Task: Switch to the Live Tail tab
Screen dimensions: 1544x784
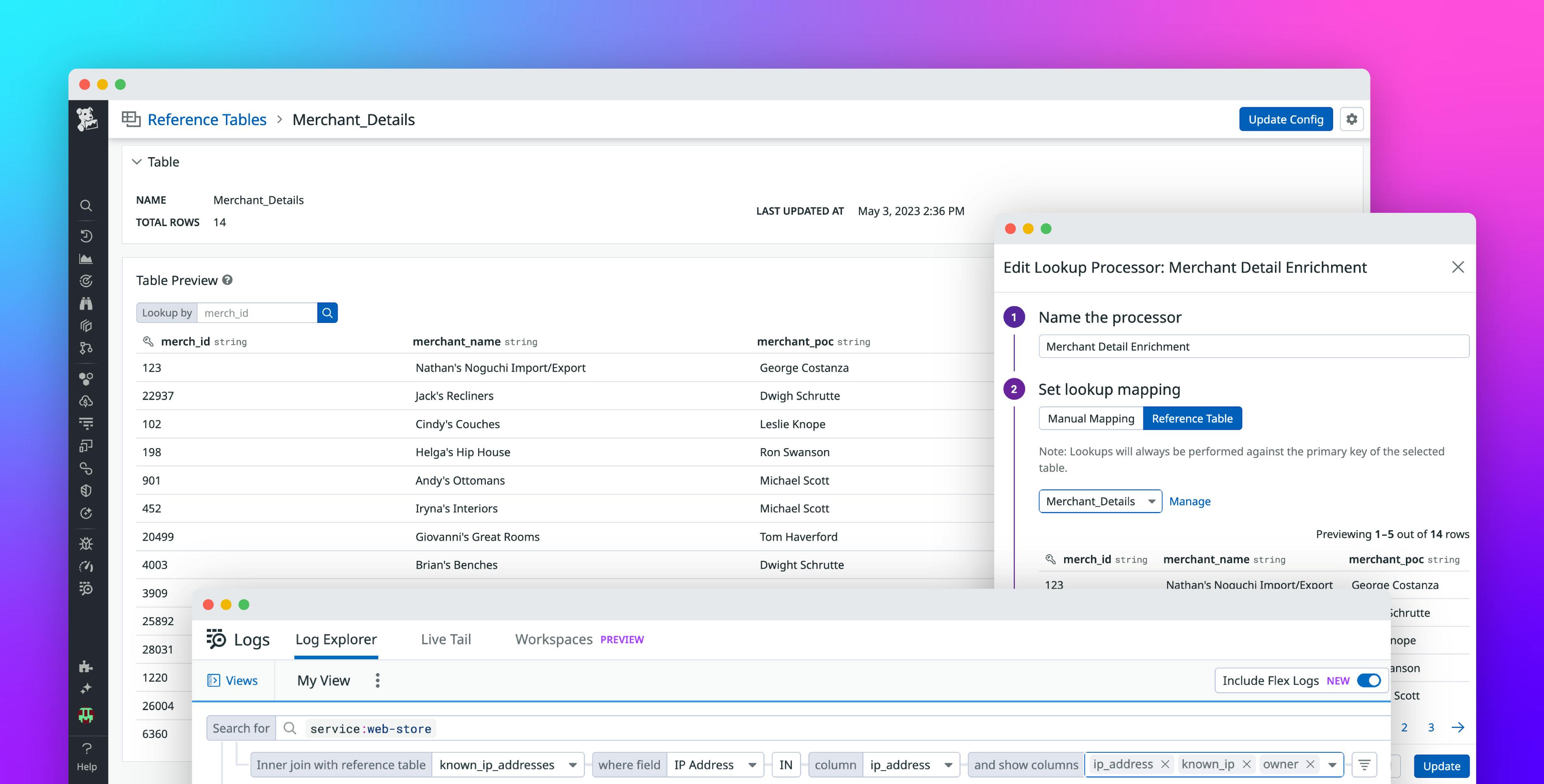Action: (445, 639)
